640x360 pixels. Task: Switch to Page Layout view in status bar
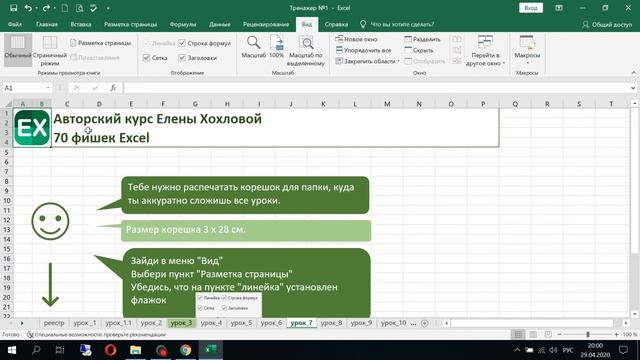[x=533, y=334]
